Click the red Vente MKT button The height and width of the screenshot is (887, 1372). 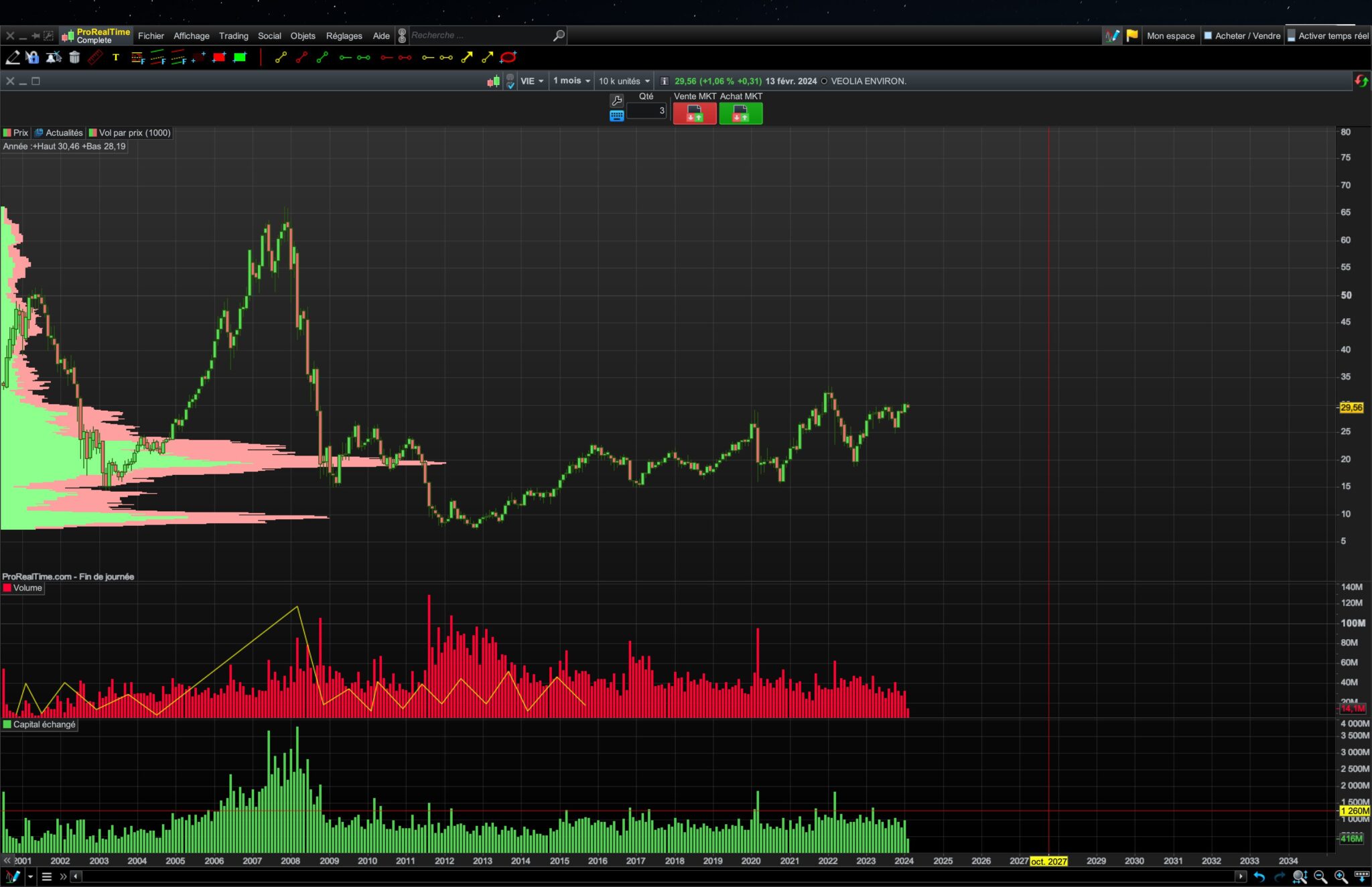pos(694,114)
